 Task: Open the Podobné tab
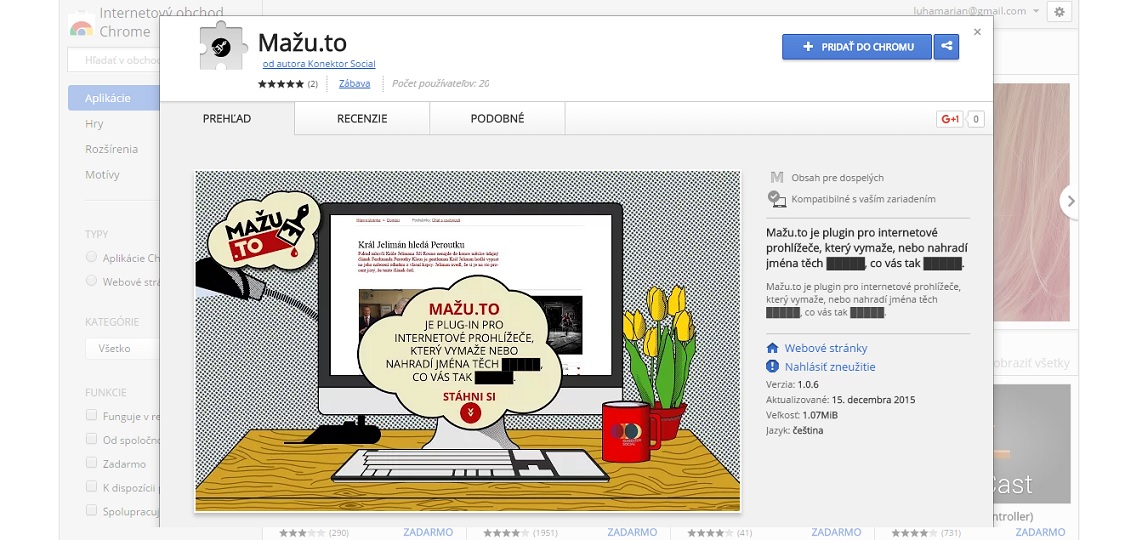pyautogui.click(x=497, y=119)
